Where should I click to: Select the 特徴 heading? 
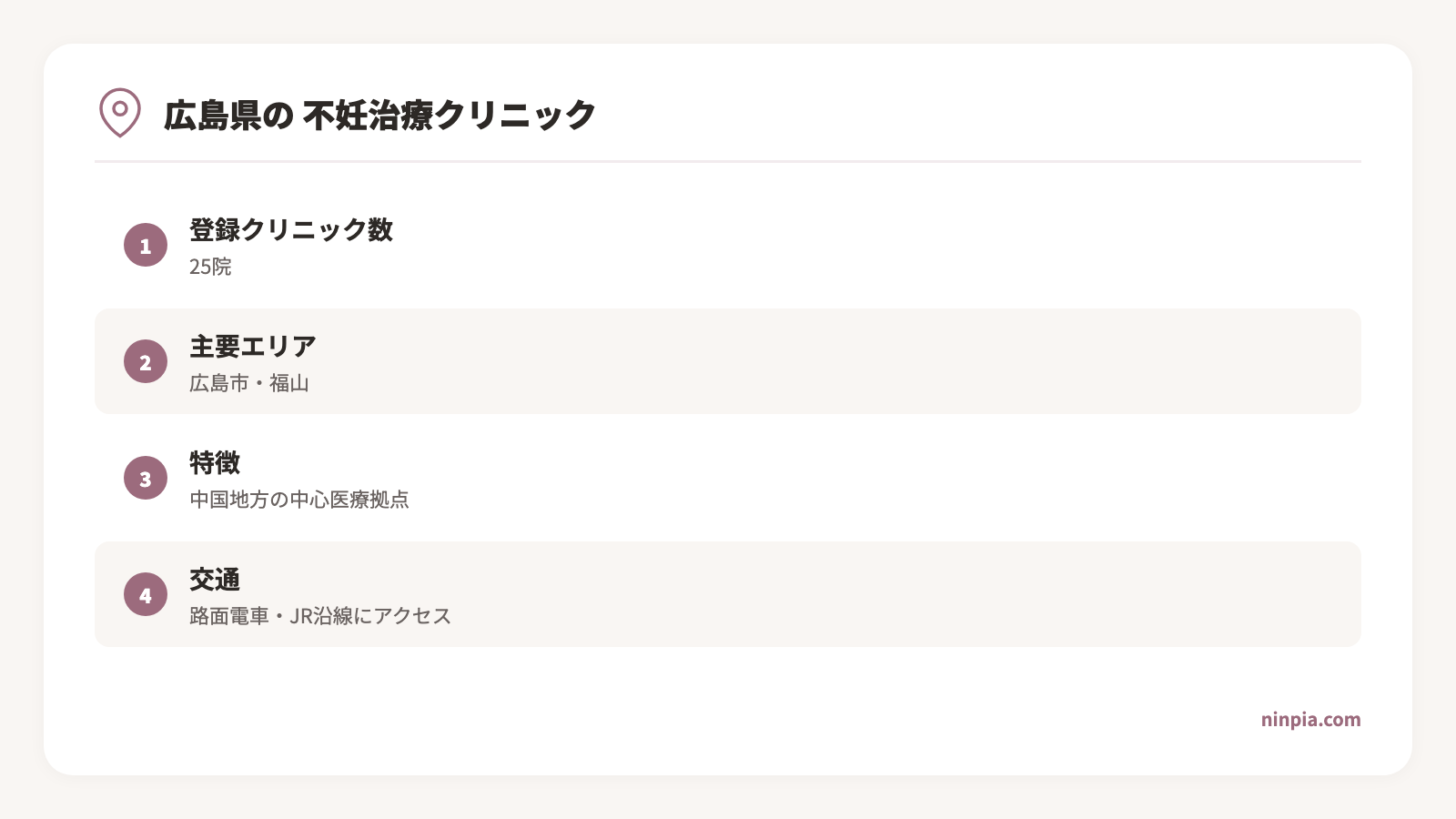pyautogui.click(x=215, y=462)
